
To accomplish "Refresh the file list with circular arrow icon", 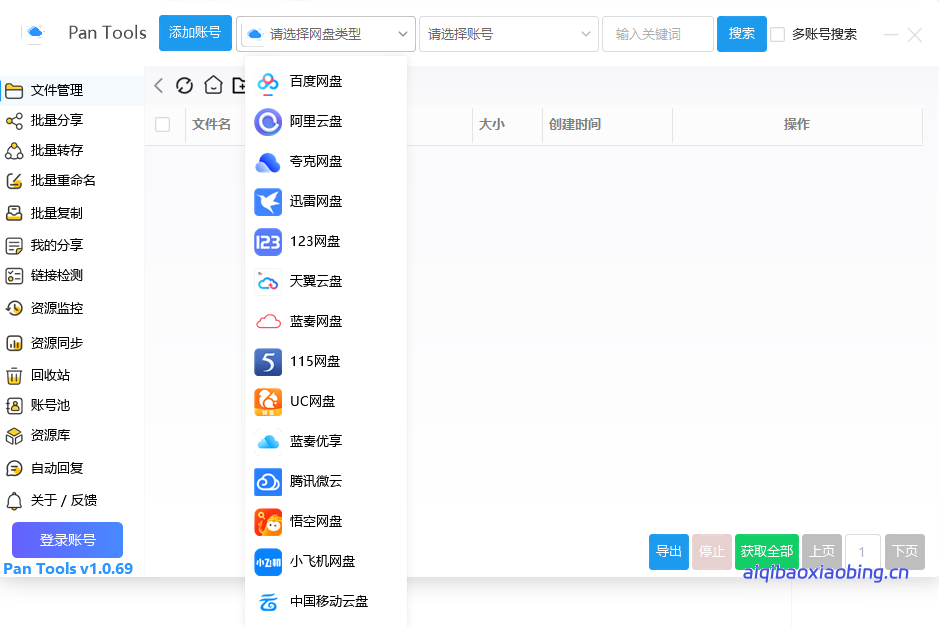I will coord(184,86).
